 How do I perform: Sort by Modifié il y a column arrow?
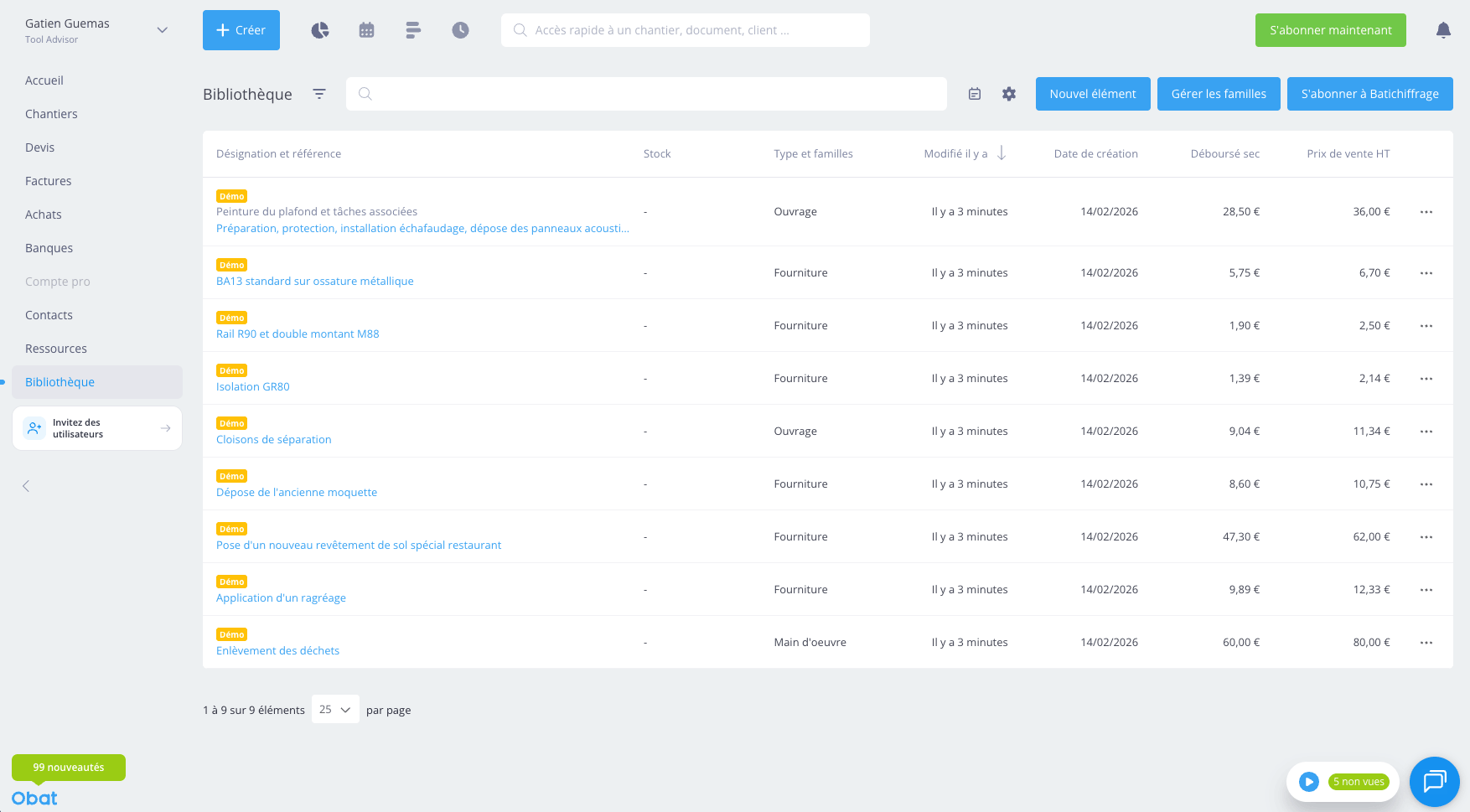[x=1002, y=153]
